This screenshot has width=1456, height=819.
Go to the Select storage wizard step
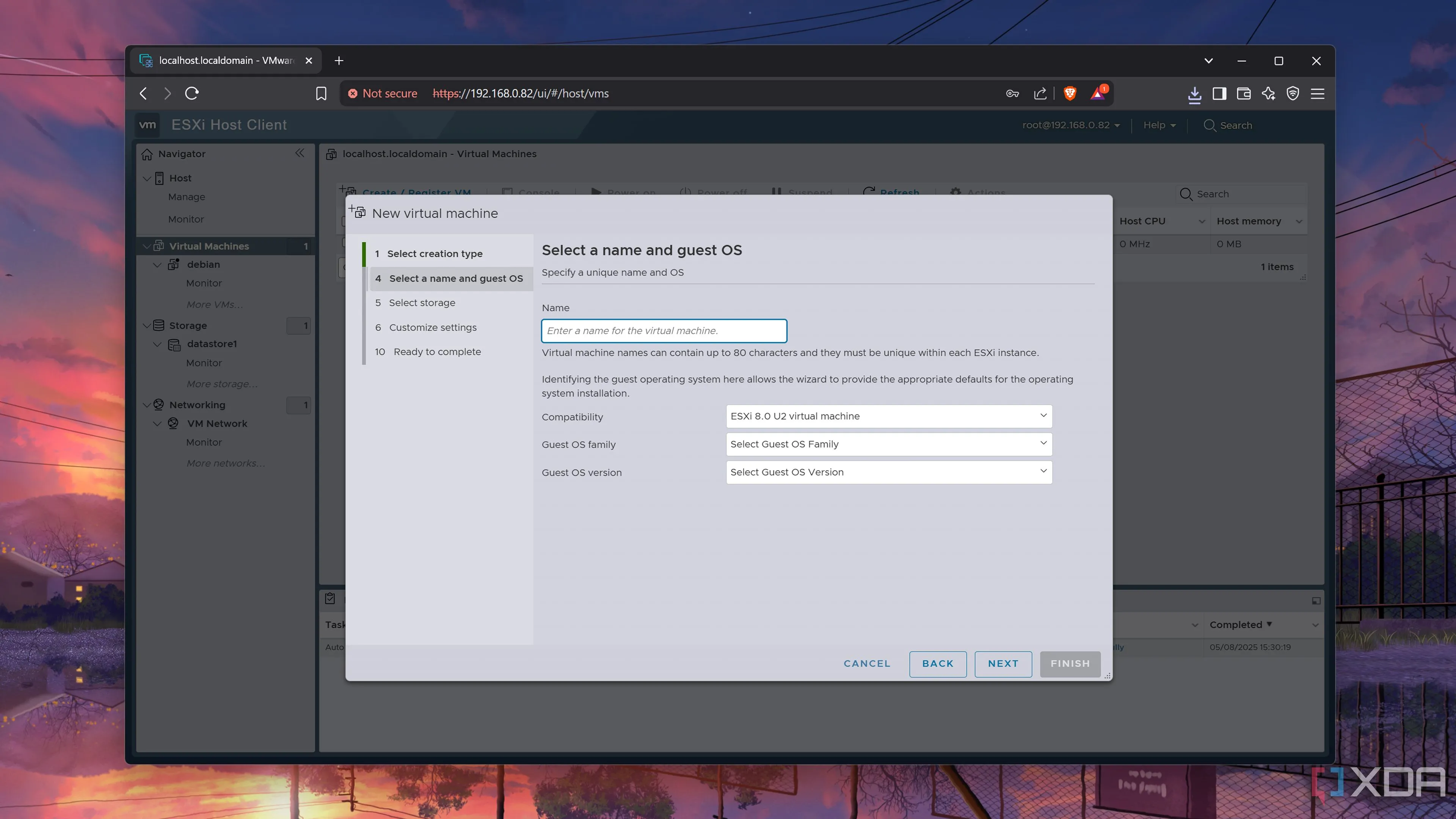[x=422, y=303]
